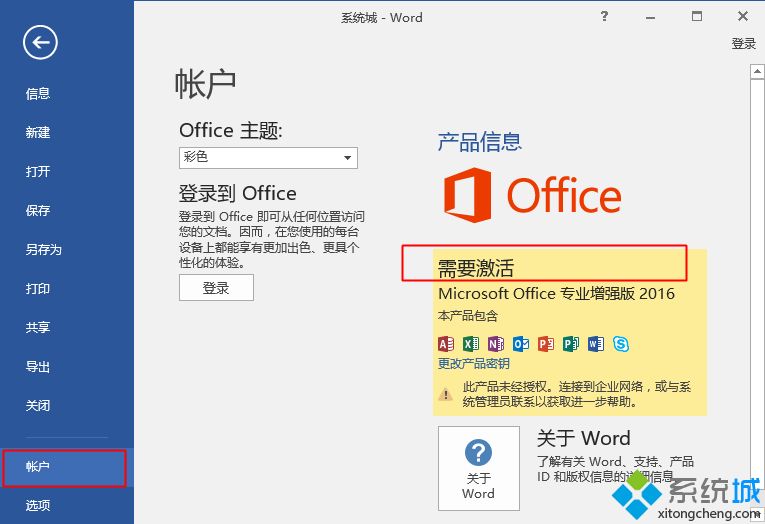The width and height of the screenshot is (765, 524).
Task: Click 登录 link at top right
Action: pos(743,44)
